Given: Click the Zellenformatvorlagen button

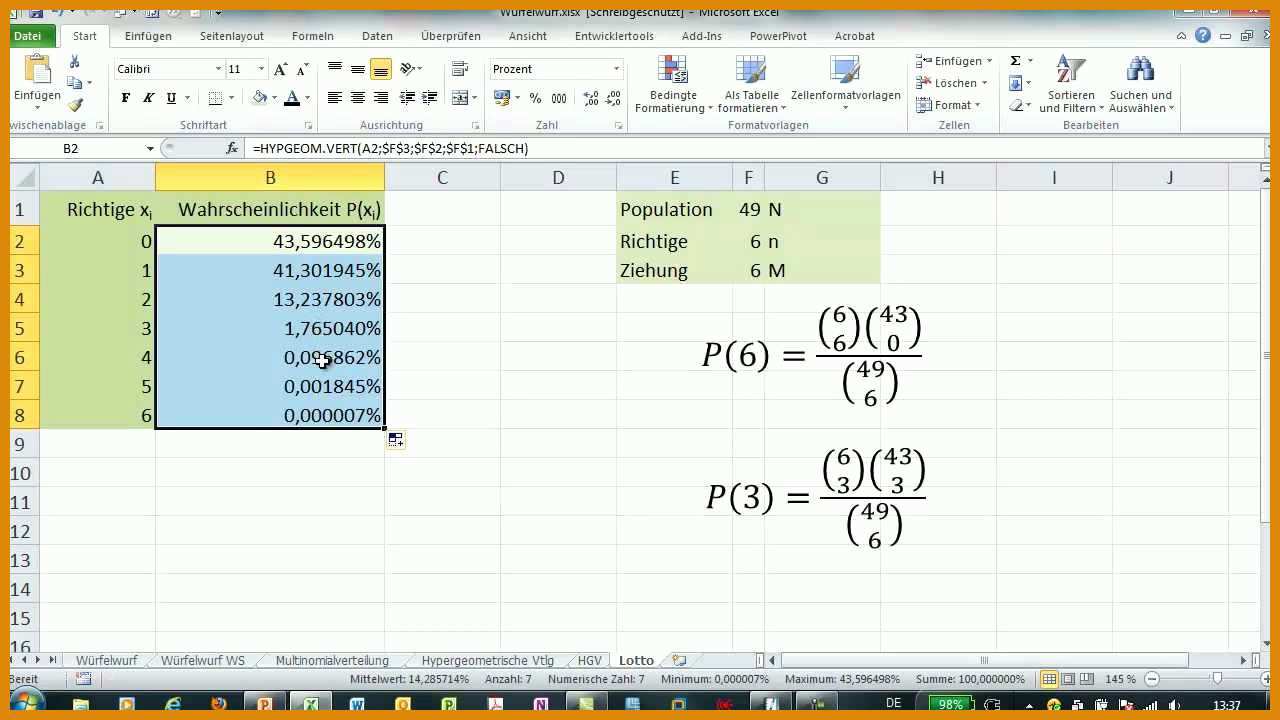Looking at the screenshot, I should pyautogui.click(x=845, y=84).
